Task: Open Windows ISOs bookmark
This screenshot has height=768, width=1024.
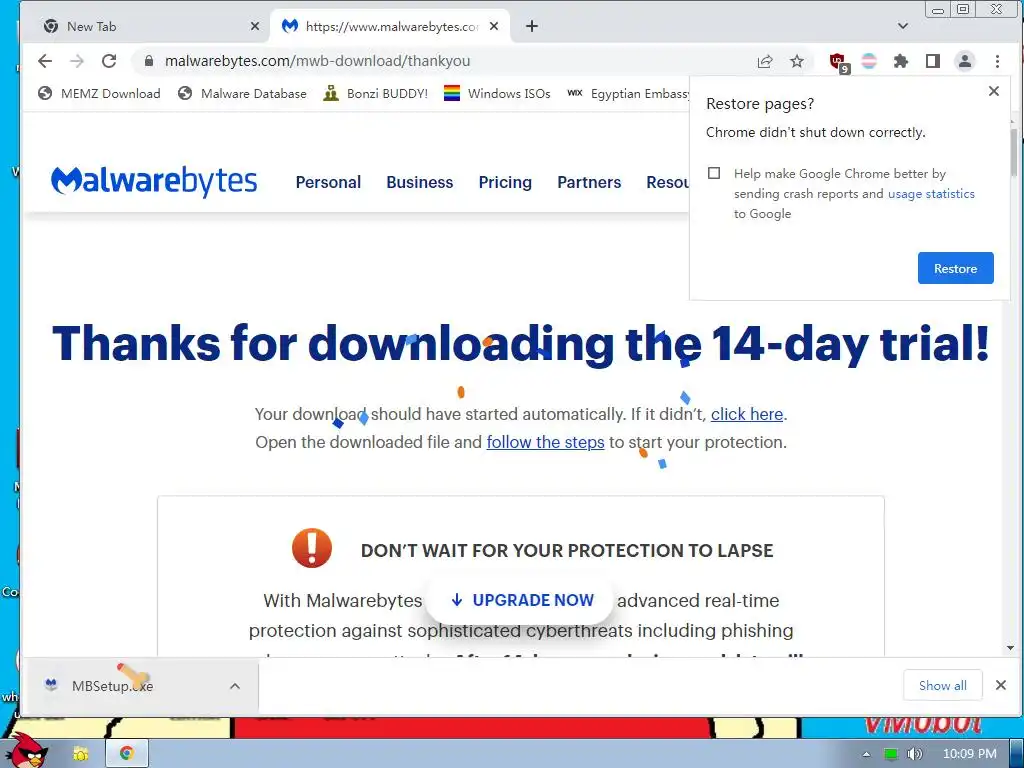Action: click(497, 93)
